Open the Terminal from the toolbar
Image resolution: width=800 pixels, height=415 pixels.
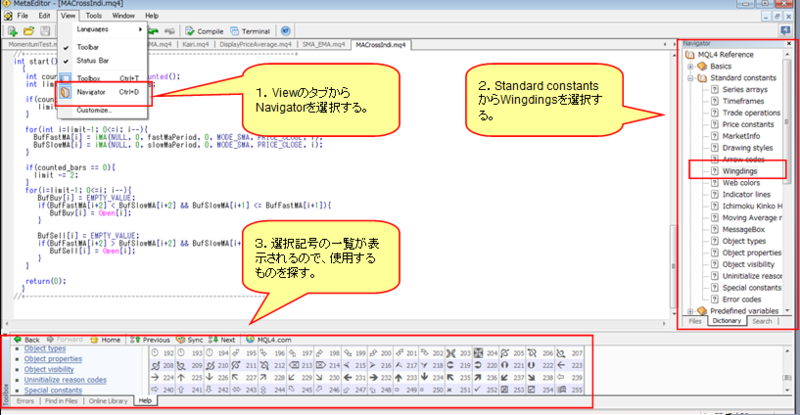(x=250, y=31)
